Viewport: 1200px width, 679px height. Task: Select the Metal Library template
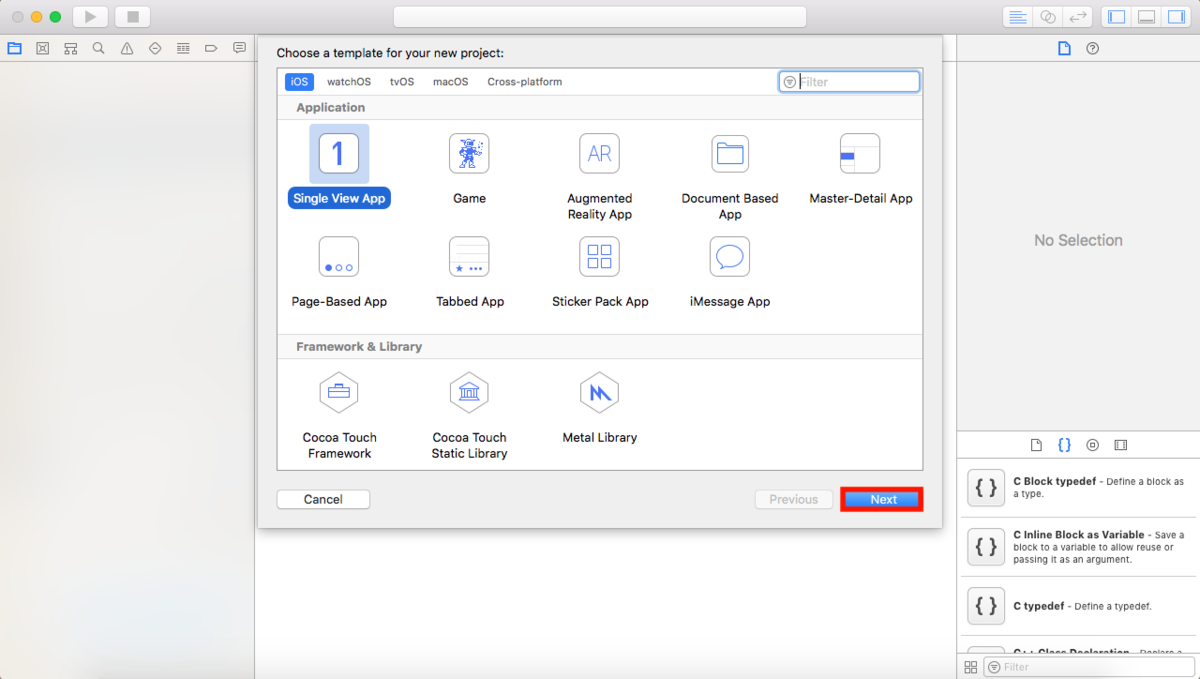600,408
